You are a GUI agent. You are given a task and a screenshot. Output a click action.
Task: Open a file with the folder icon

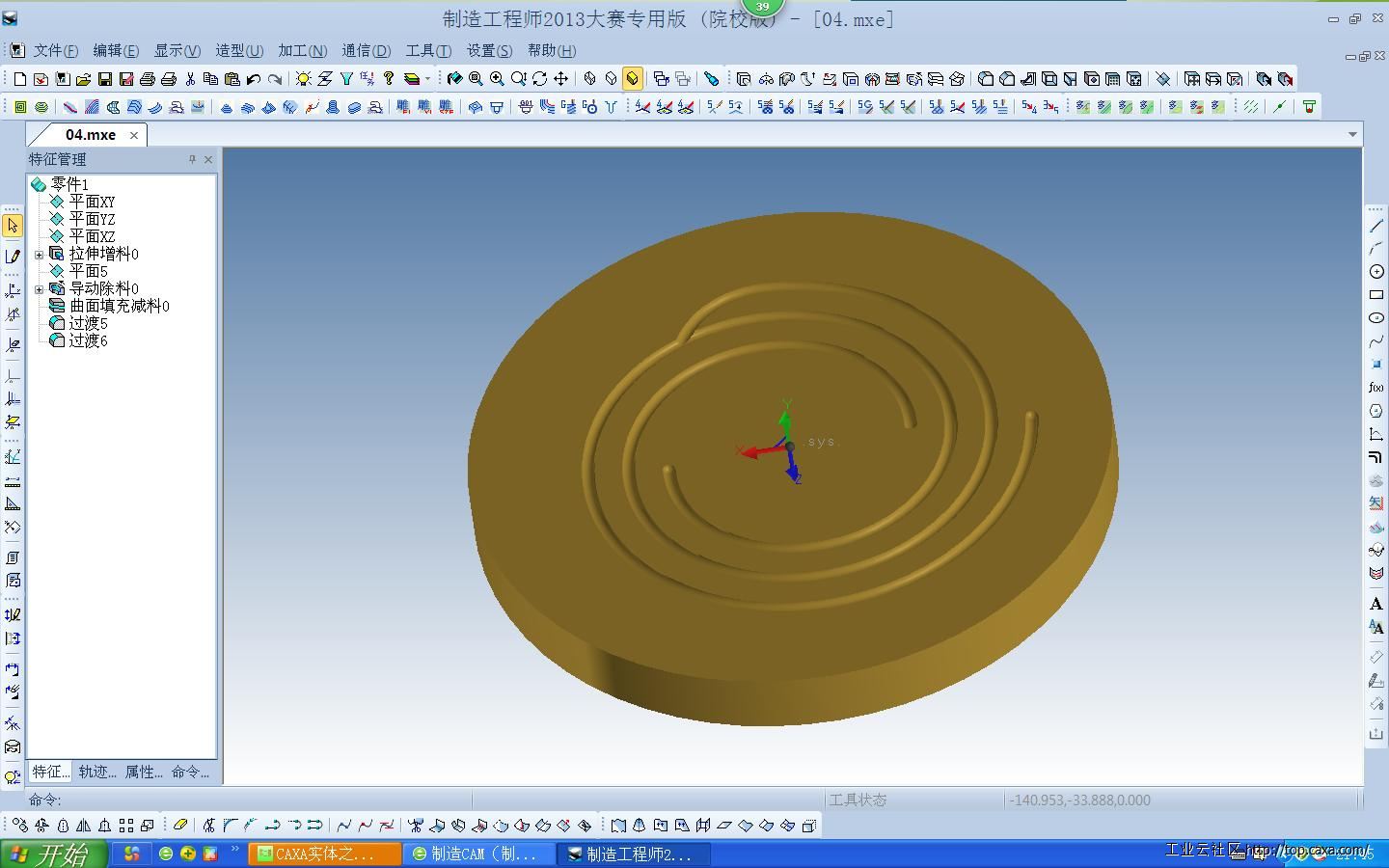84,79
